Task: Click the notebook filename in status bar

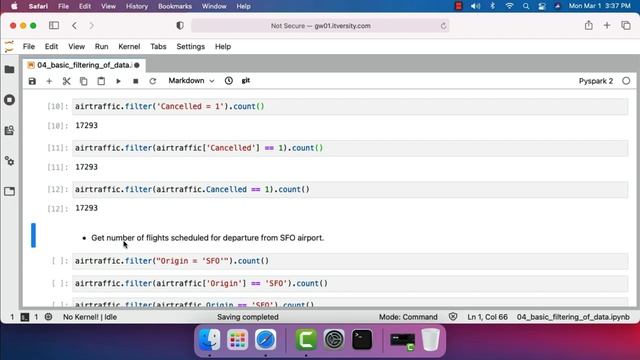Action: [x=573, y=317]
